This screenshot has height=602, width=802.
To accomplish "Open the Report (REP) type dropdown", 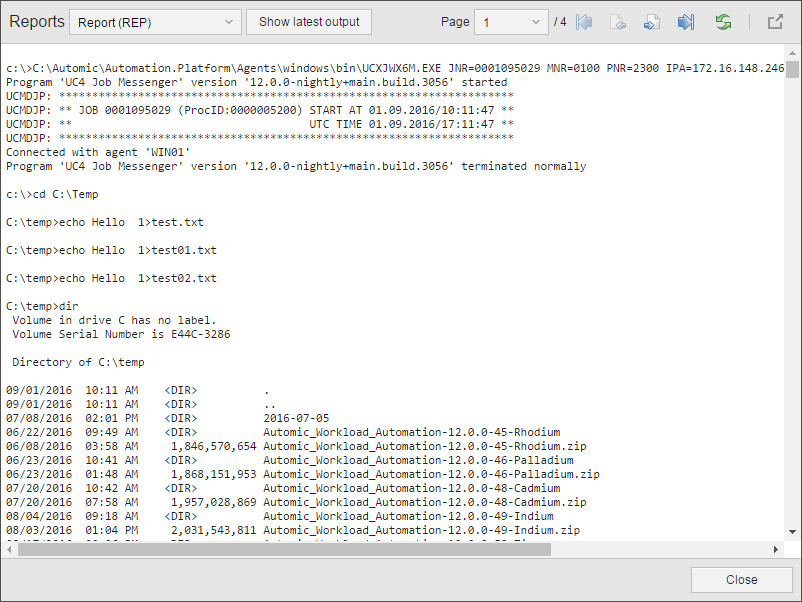I will tap(155, 23).
